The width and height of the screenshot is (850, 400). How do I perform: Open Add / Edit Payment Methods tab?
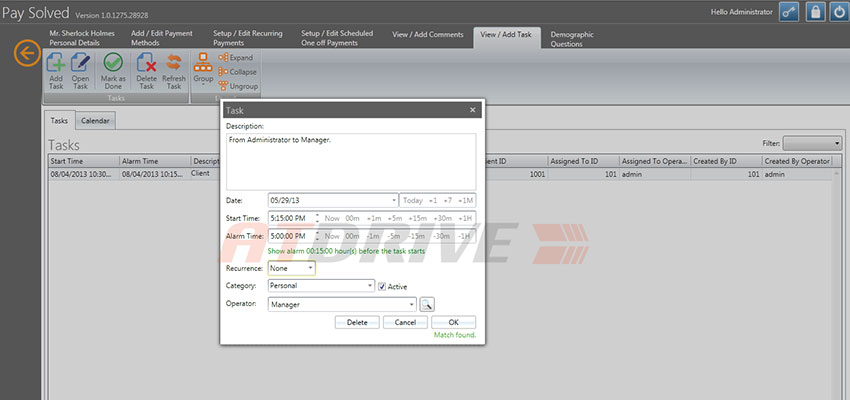(x=162, y=38)
